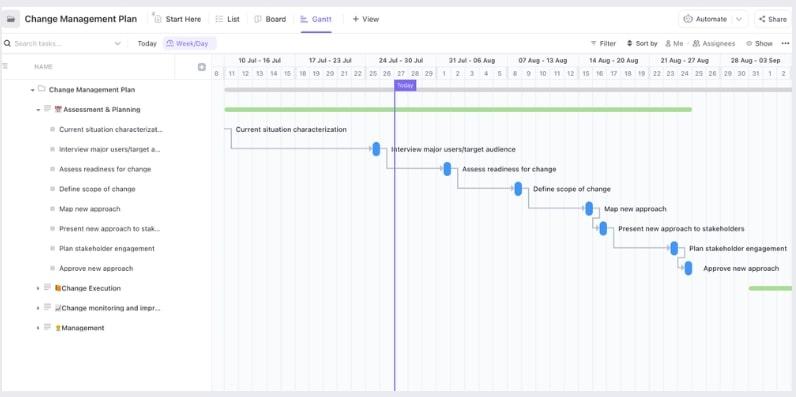The image size is (796, 397).
Task: Add a new view with + View
Action: click(366, 19)
